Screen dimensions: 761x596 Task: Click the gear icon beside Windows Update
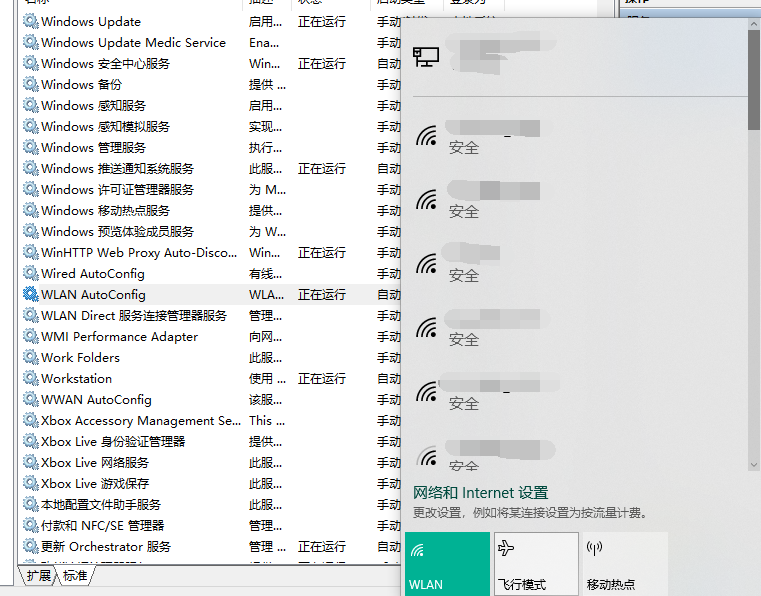tap(31, 21)
